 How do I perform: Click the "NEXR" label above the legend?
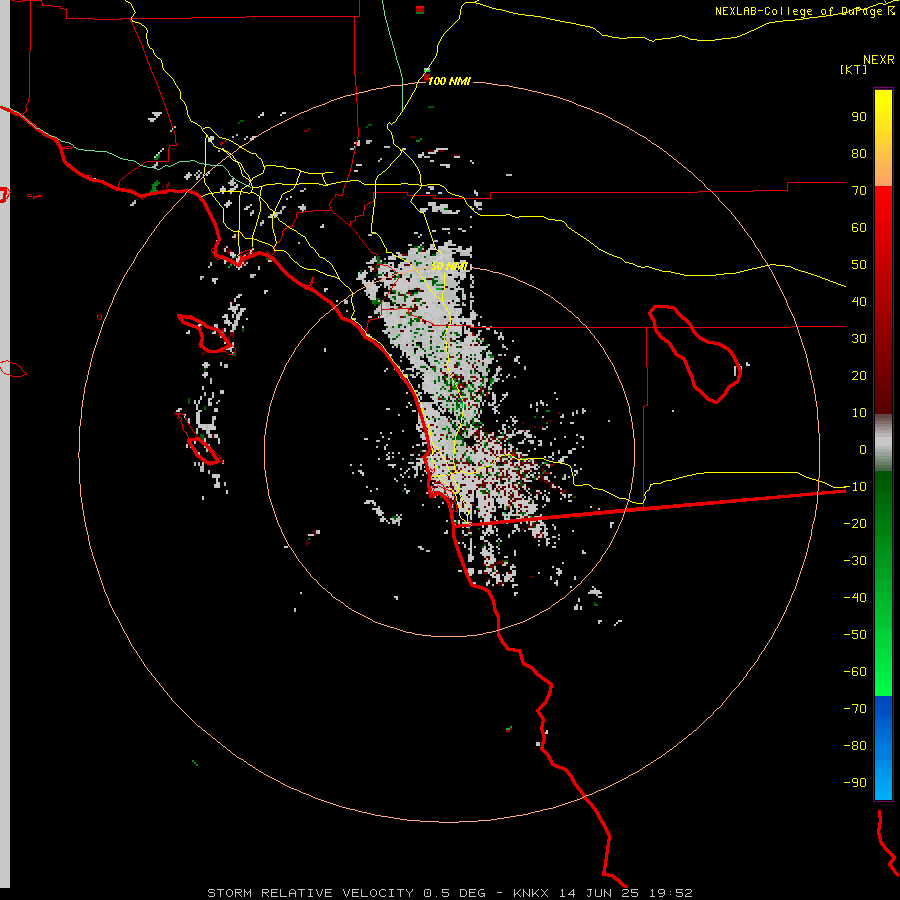pos(878,59)
